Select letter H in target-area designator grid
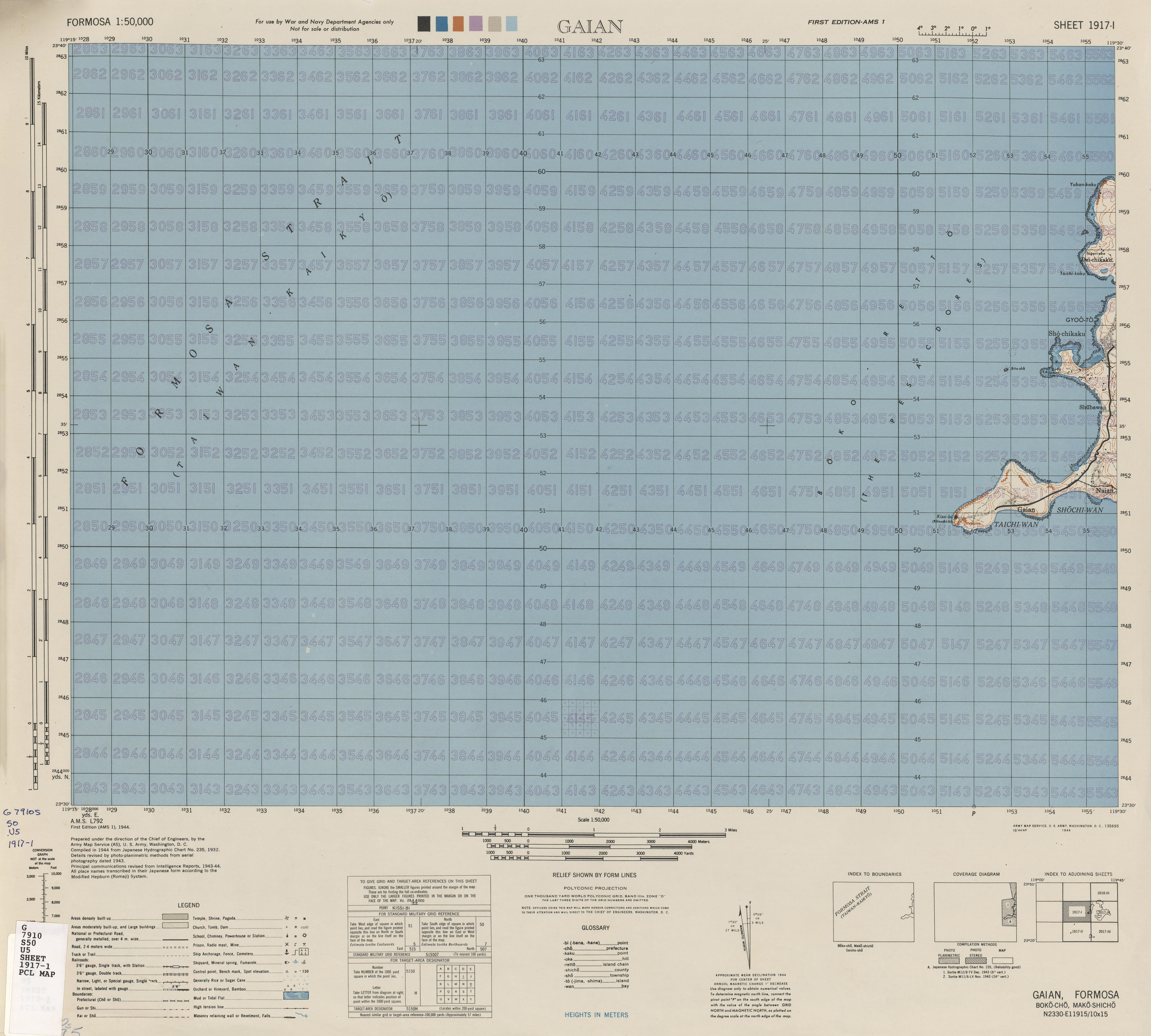 [x=456, y=976]
